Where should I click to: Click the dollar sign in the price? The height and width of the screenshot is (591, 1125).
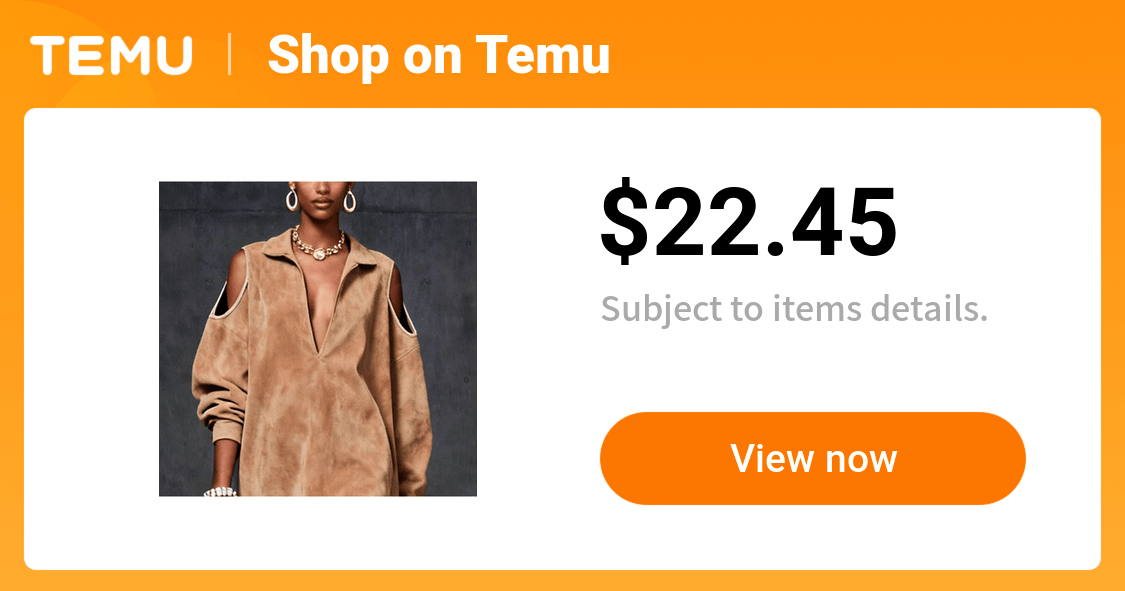(x=624, y=221)
